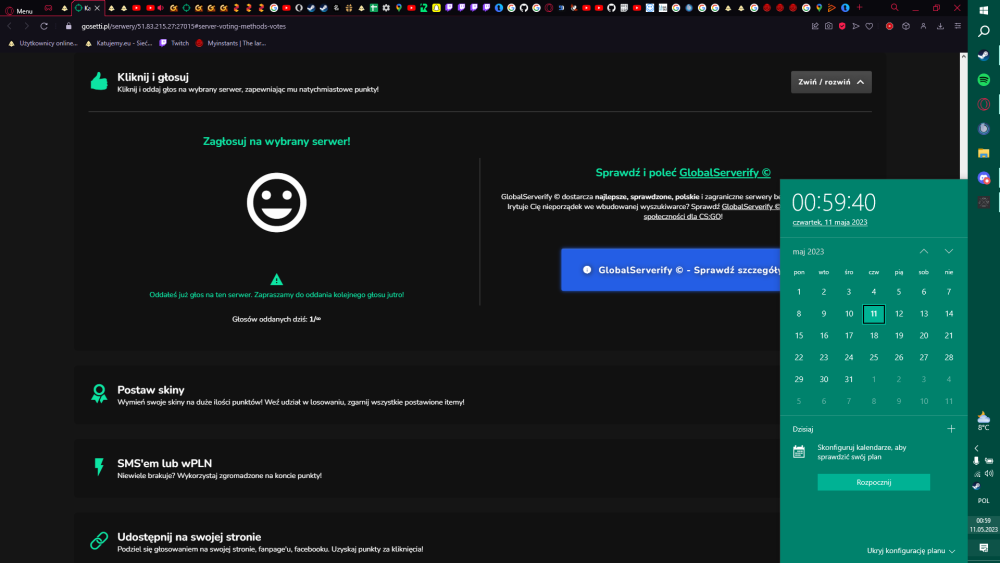Screen dimensions: 1000x563
Task: Click the page vertical scrollbar up arrow
Action: point(963,57)
